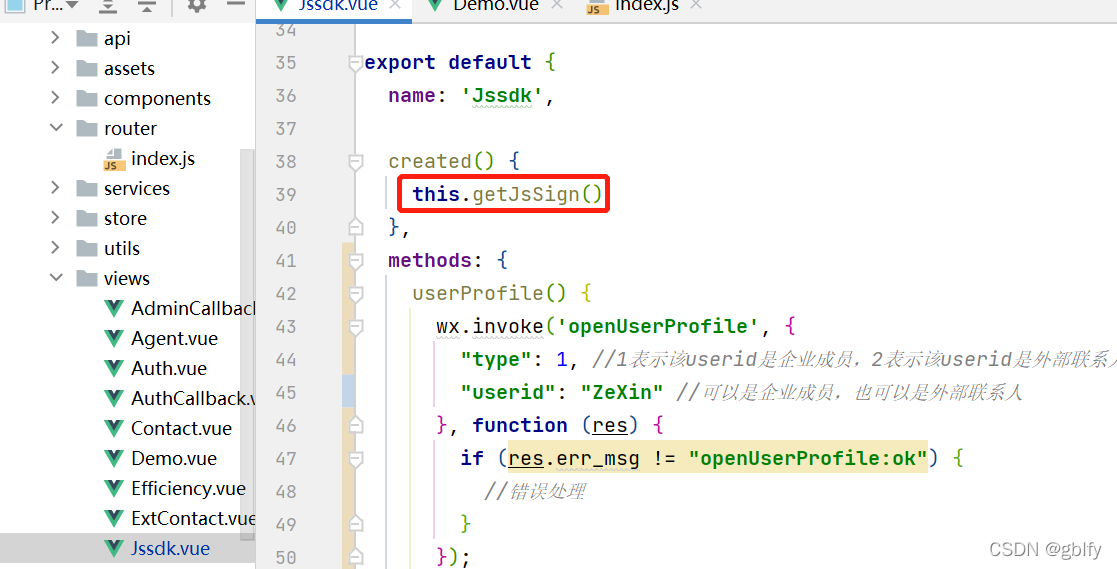
Task: Open Contact.vue in project tree
Action: [x=182, y=428]
